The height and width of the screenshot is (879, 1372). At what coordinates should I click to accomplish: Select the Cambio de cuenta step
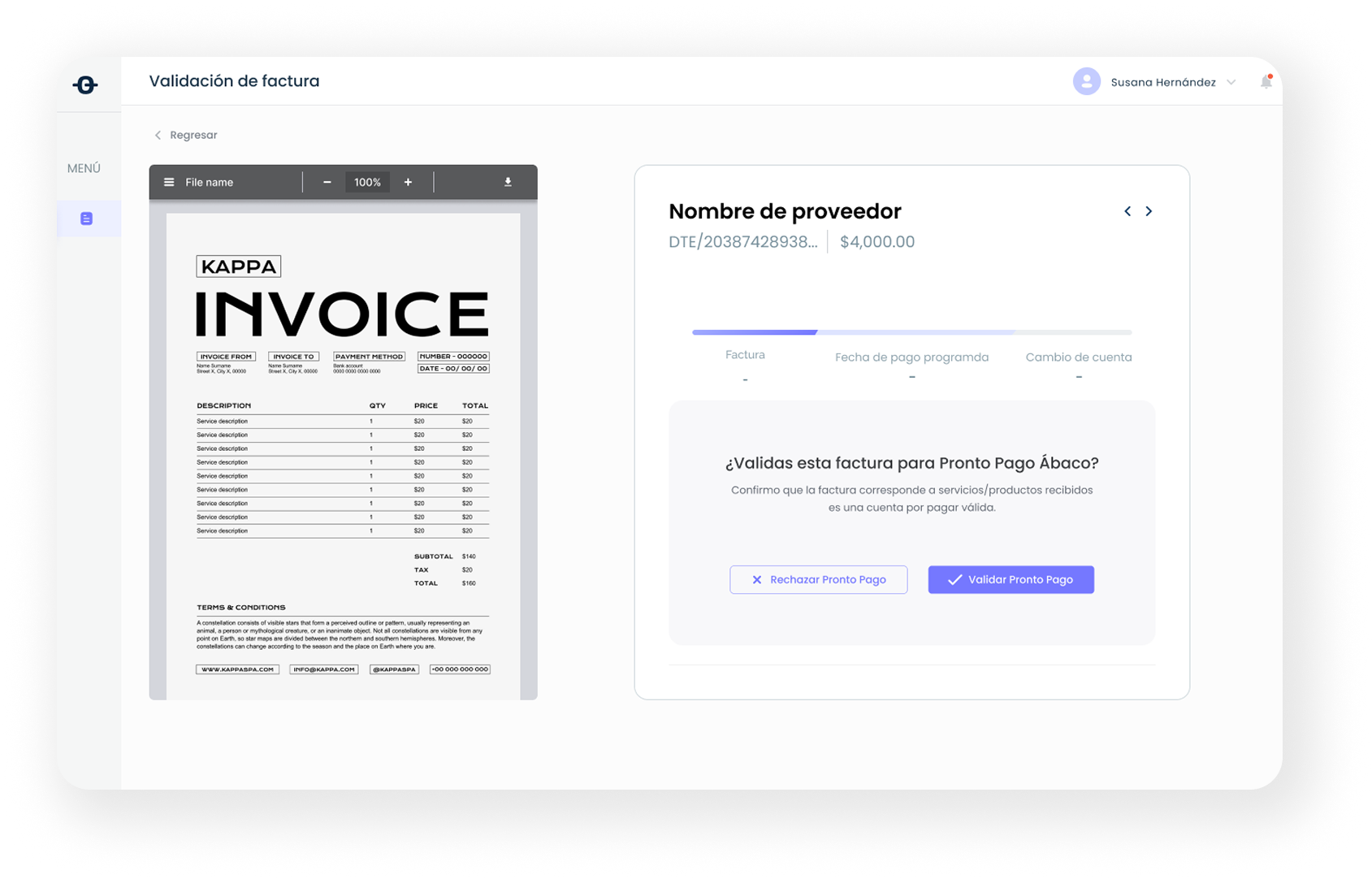coord(1078,357)
